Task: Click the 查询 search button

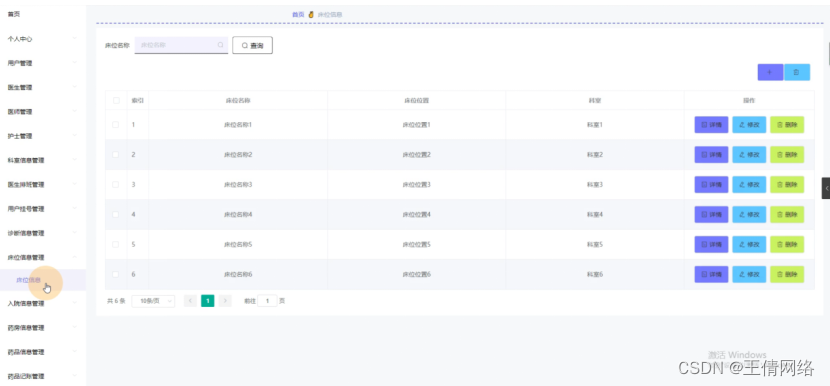Action: 252,46
